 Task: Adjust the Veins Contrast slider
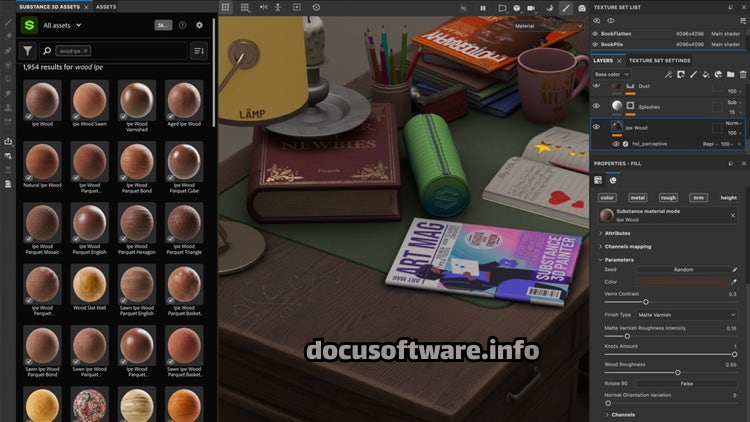point(645,301)
